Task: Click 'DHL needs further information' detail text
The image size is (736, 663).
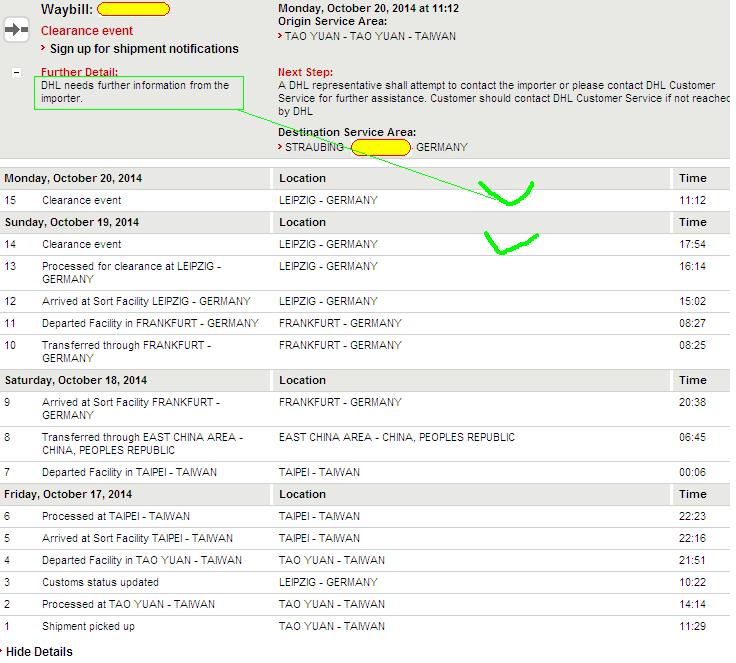Action: (135, 92)
